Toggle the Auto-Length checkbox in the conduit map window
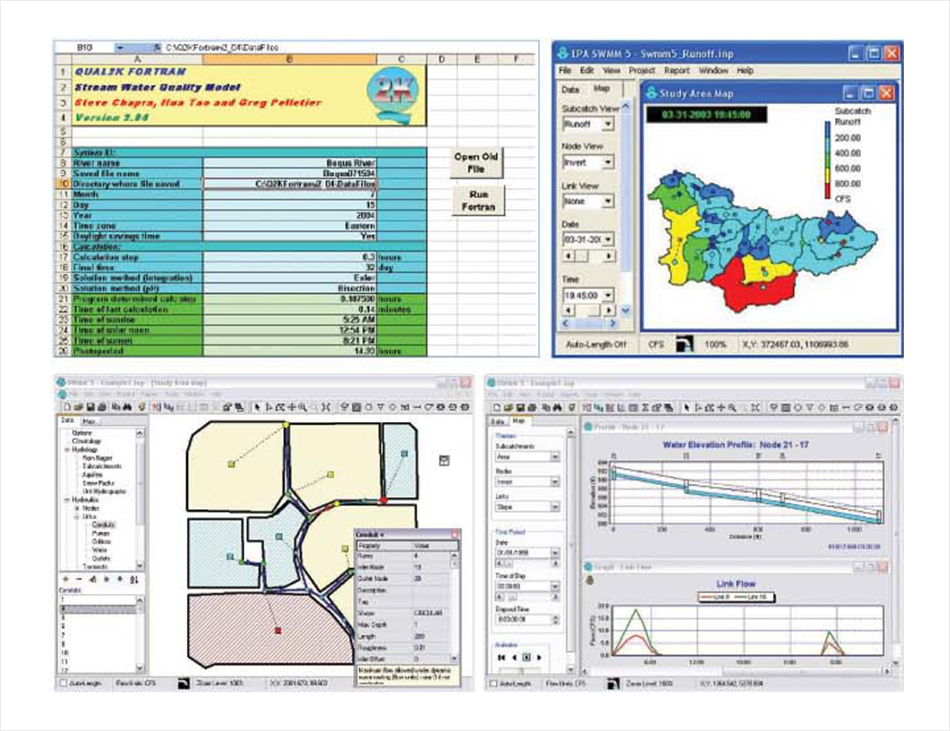 (x=62, y=683)
